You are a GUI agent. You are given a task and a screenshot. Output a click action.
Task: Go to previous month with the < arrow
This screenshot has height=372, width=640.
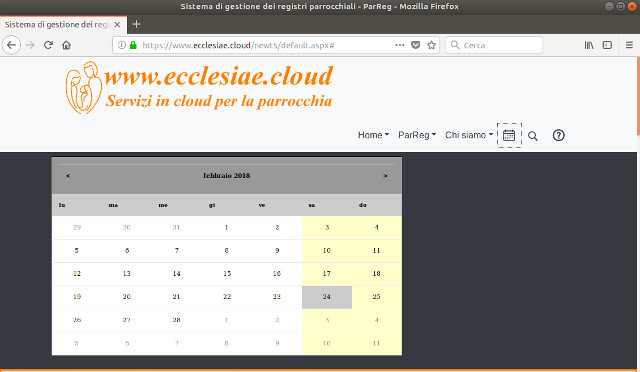[68, 176]
